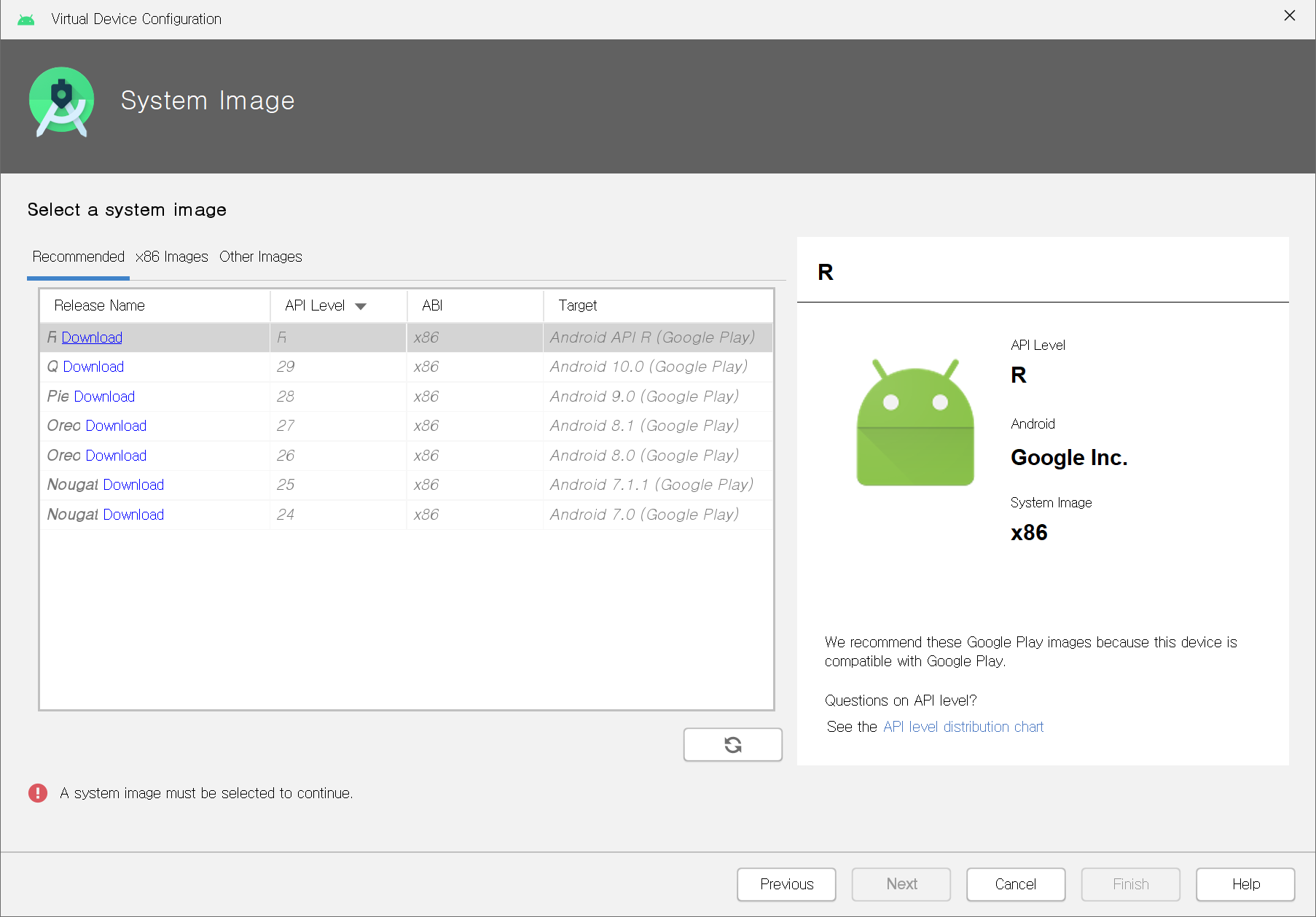Switch to the Recommended tab
1316x917 pixels.
[x=79, y=257]
